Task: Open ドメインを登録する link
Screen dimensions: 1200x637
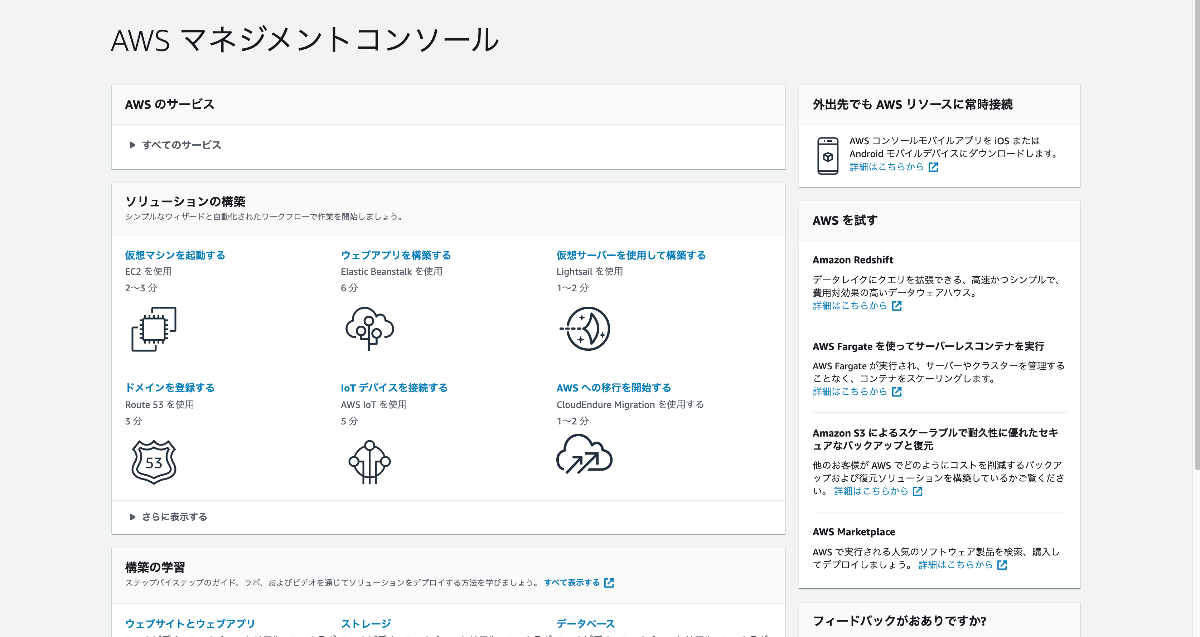Action: pos(170,387)
